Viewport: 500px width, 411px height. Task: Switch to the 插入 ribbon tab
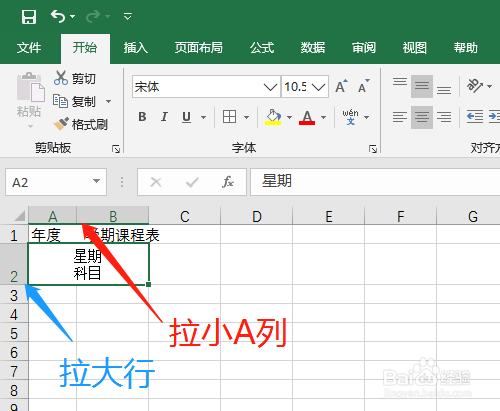[136, 48]
